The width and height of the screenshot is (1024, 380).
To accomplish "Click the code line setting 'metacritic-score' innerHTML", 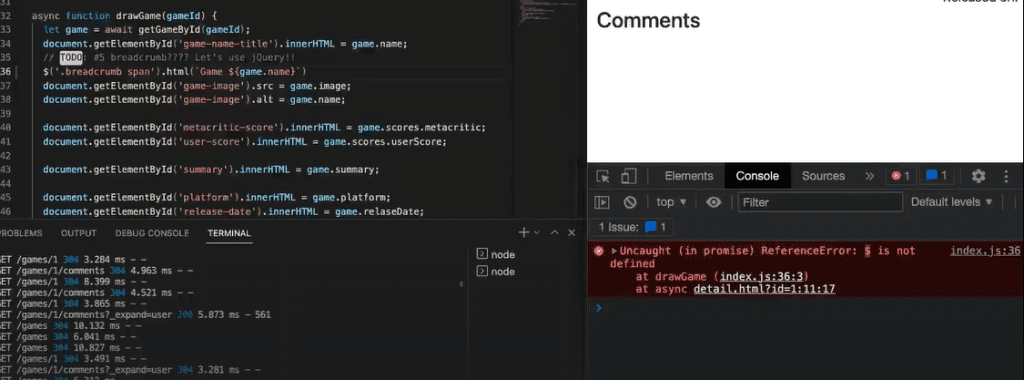I will click(x=264, y=127).
